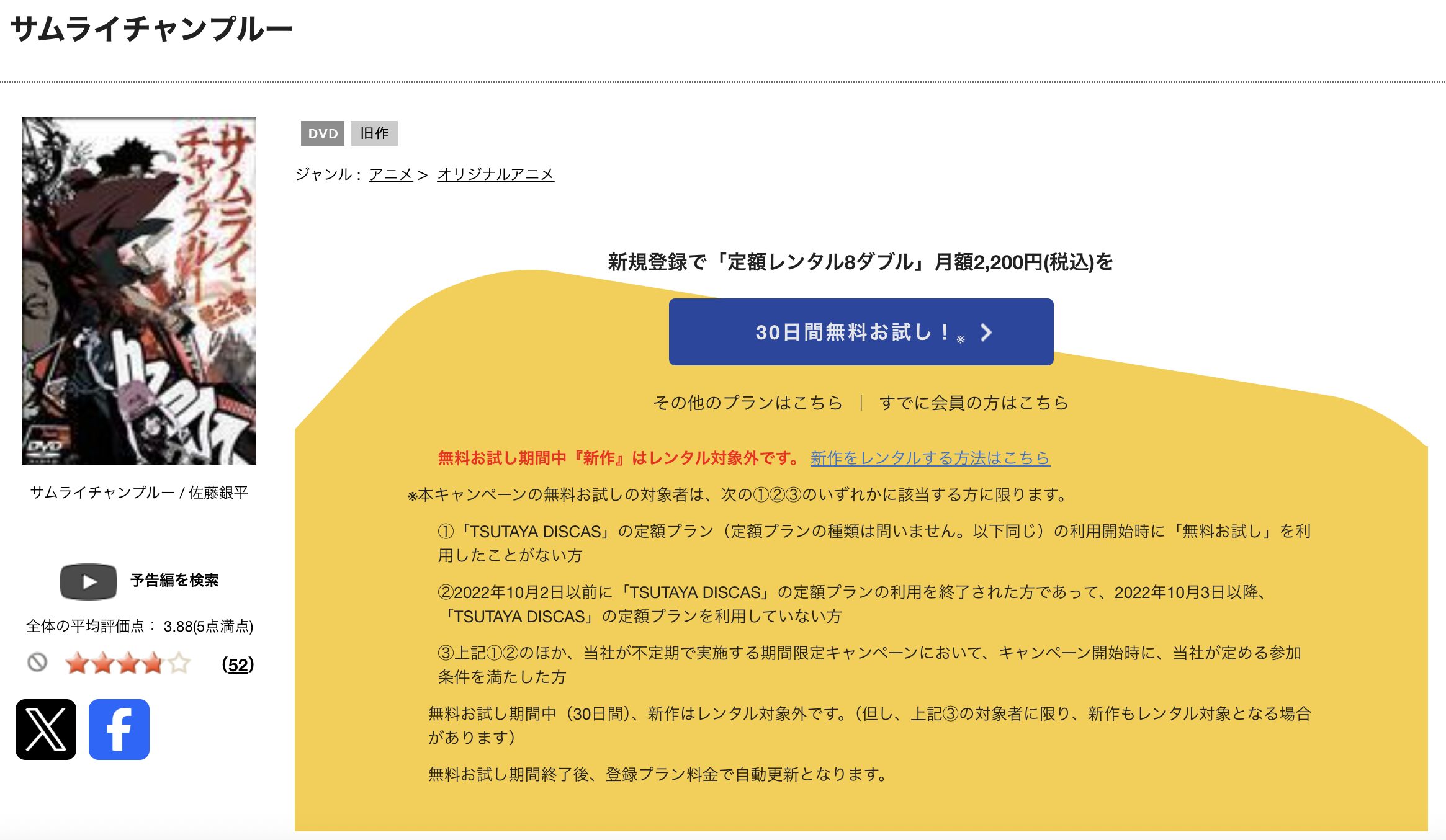Viewport: 1446px width, 840px height.
Task: Open 新作をレンタルする方法はこちら link
Action: [930, 458]
